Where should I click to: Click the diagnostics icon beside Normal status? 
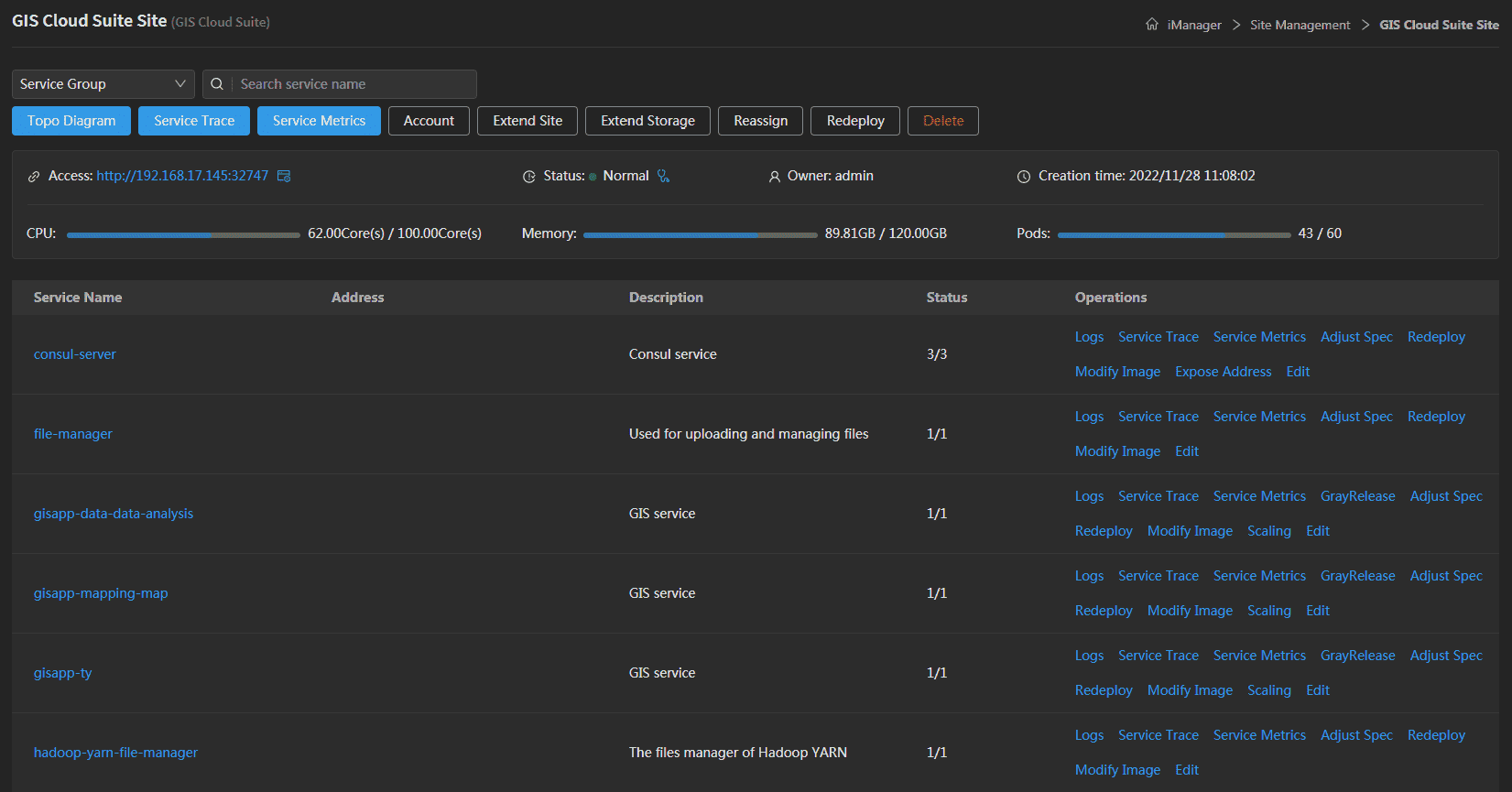coord(663,176)
